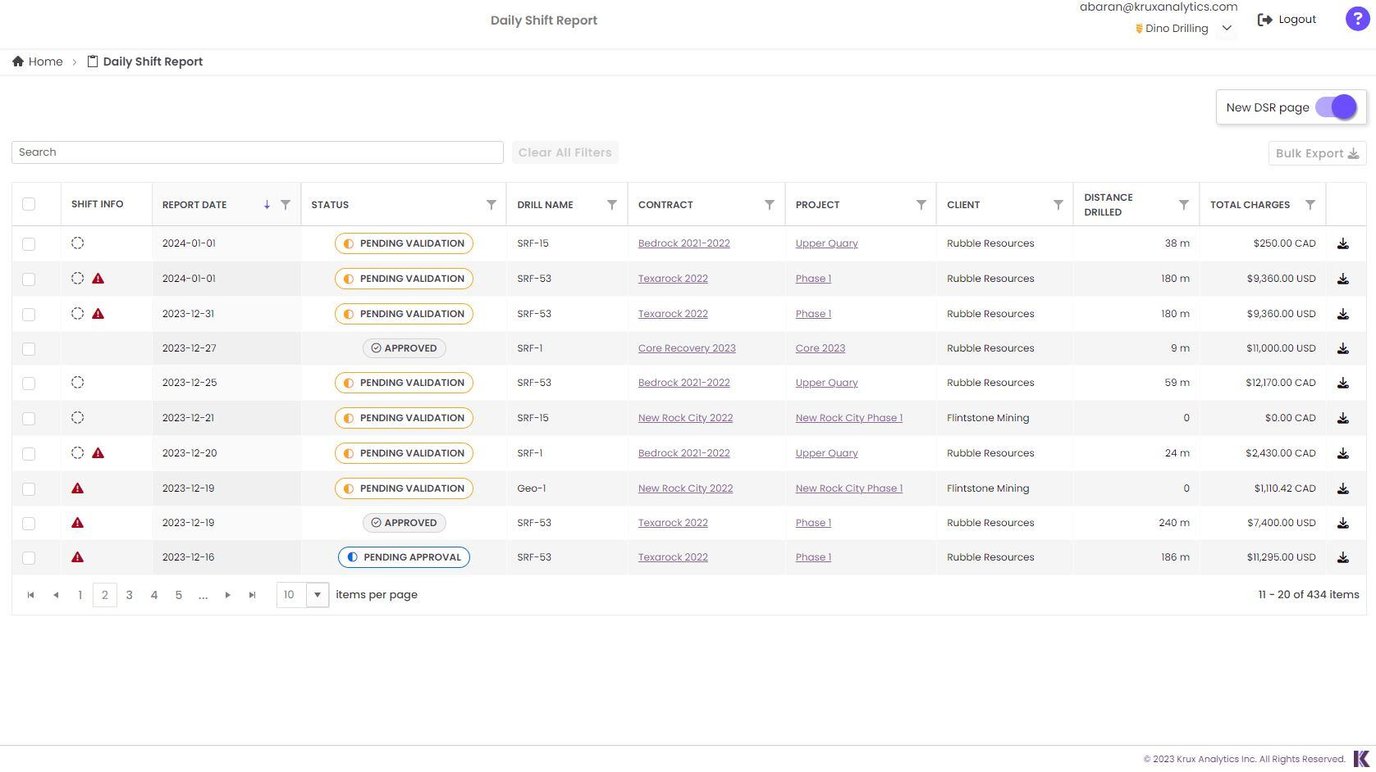Check the select-all header checkbox

pos(28,204)
